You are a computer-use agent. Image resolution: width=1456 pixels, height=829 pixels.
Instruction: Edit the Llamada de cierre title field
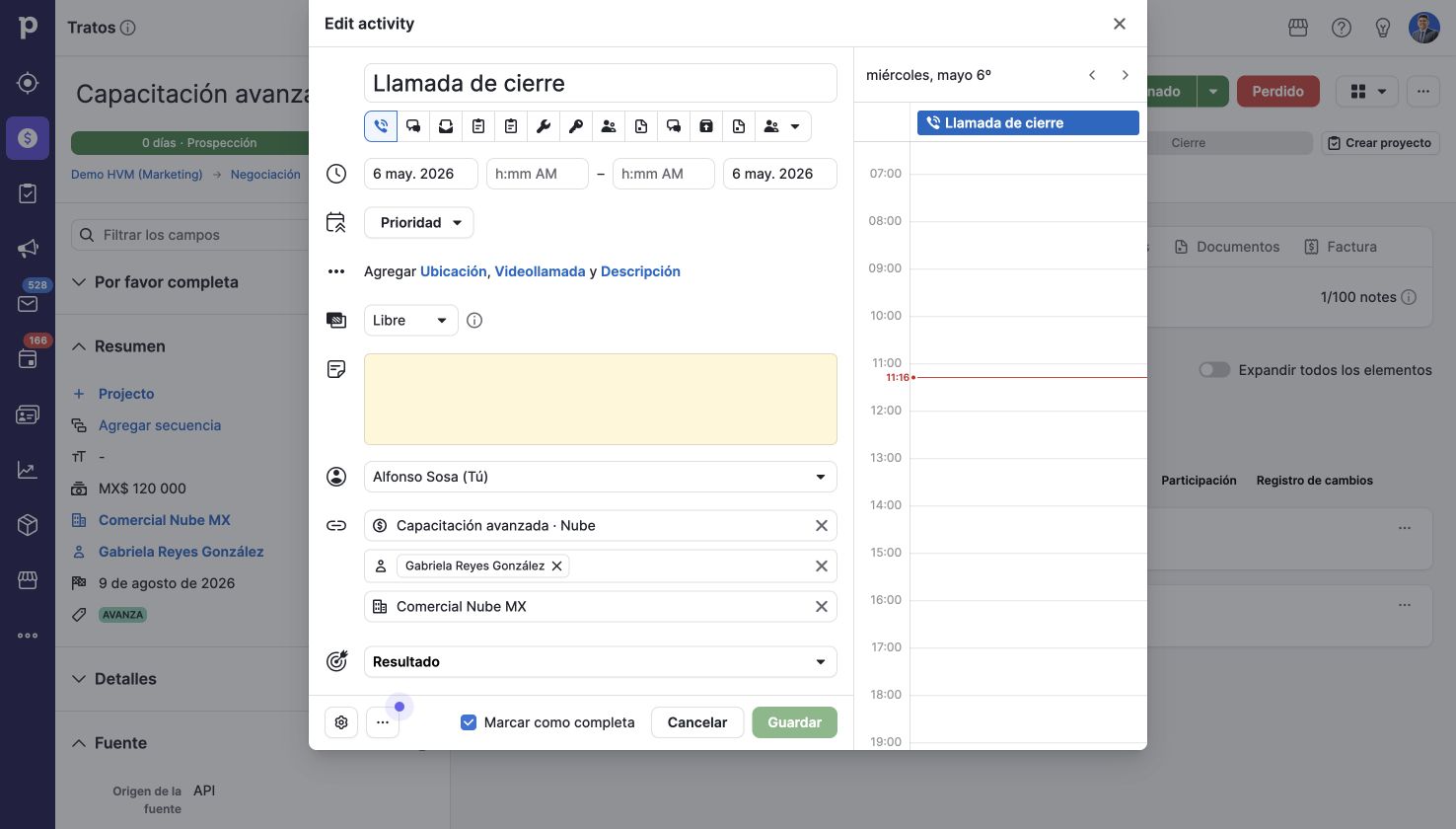(601, 83)
